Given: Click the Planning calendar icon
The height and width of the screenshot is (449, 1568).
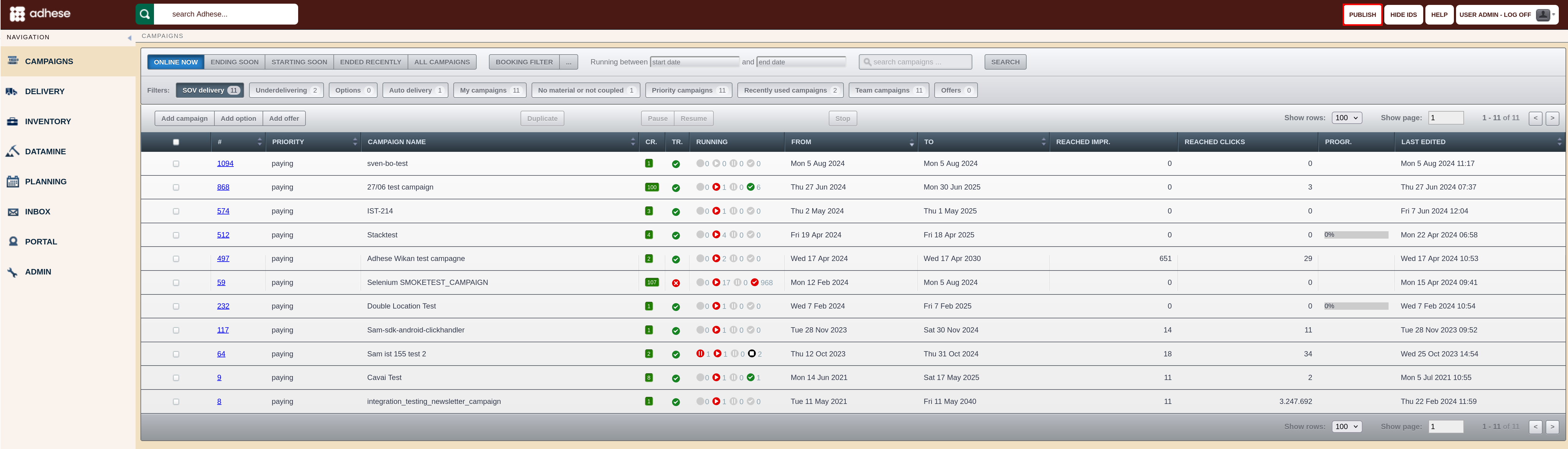Looking at the screenshot, I should pyautogui.click(x=12, y=181).
